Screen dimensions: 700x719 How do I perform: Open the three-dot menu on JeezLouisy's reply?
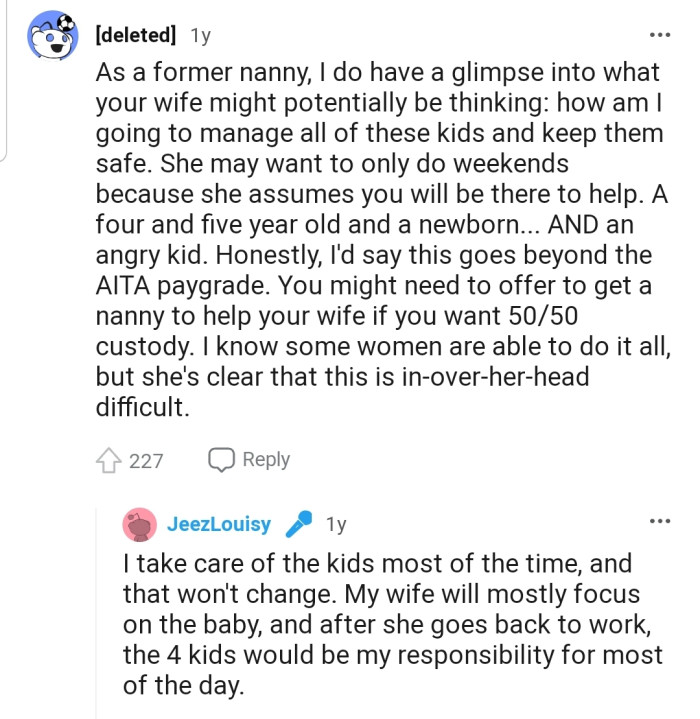click(659, 522)
